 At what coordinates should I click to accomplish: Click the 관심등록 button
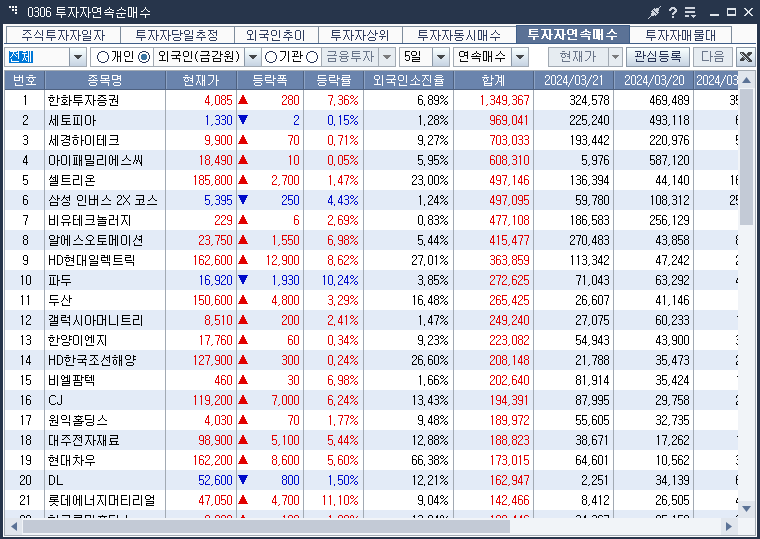pos(658,57)
